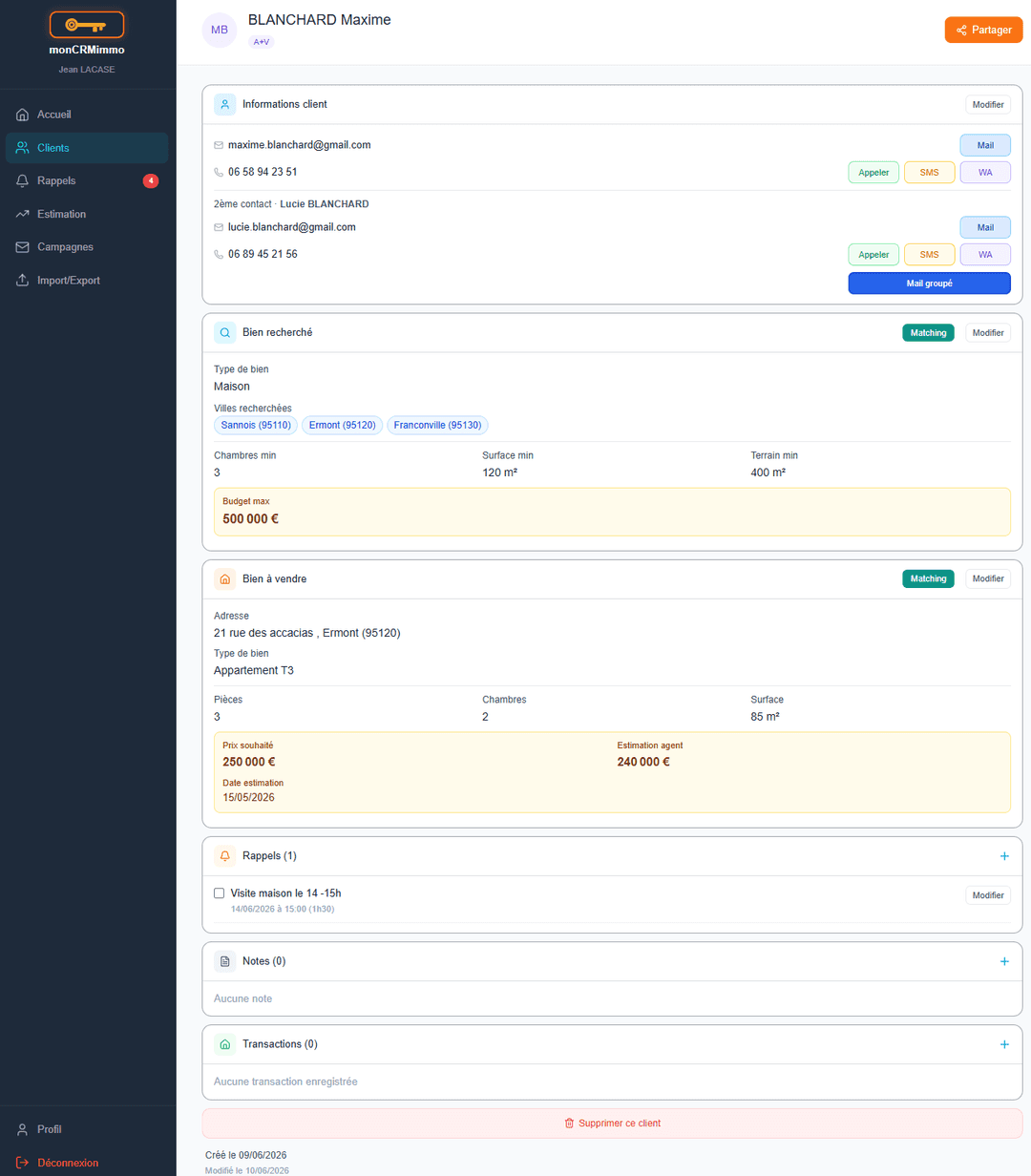This screenshot has width=1031, height=1176.
Task: Check the Visite maison le 14 -15h reminder
Action: click(x=219, y=893)
